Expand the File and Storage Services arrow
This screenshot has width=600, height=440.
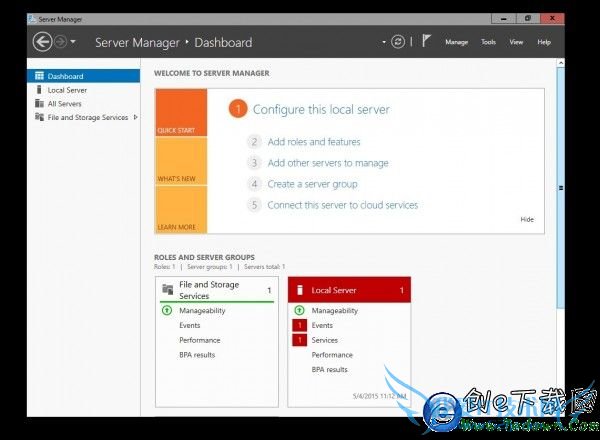pyautogui.click(x=135, y=117)
